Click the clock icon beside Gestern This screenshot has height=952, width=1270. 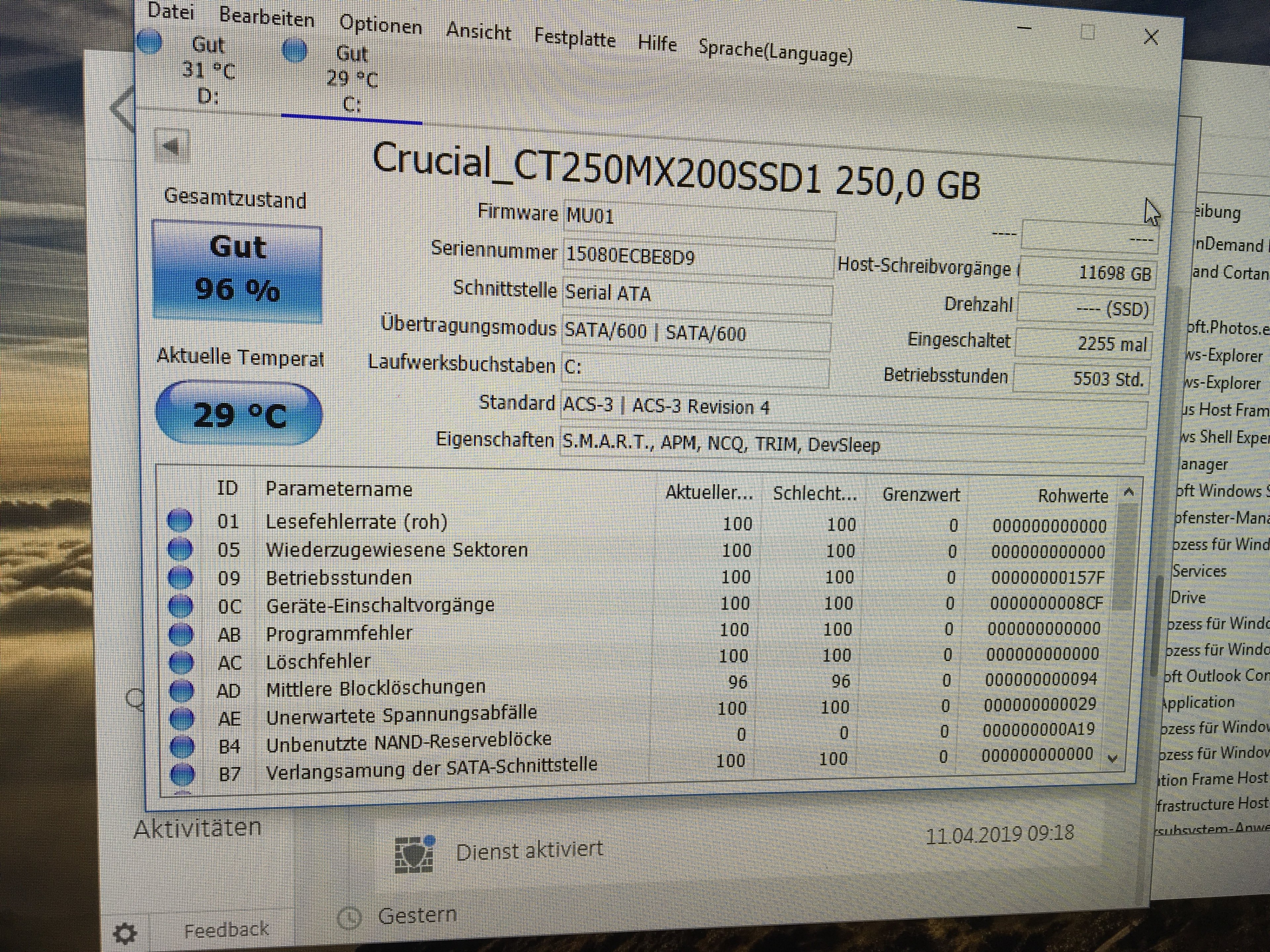(x=349, y=918)
